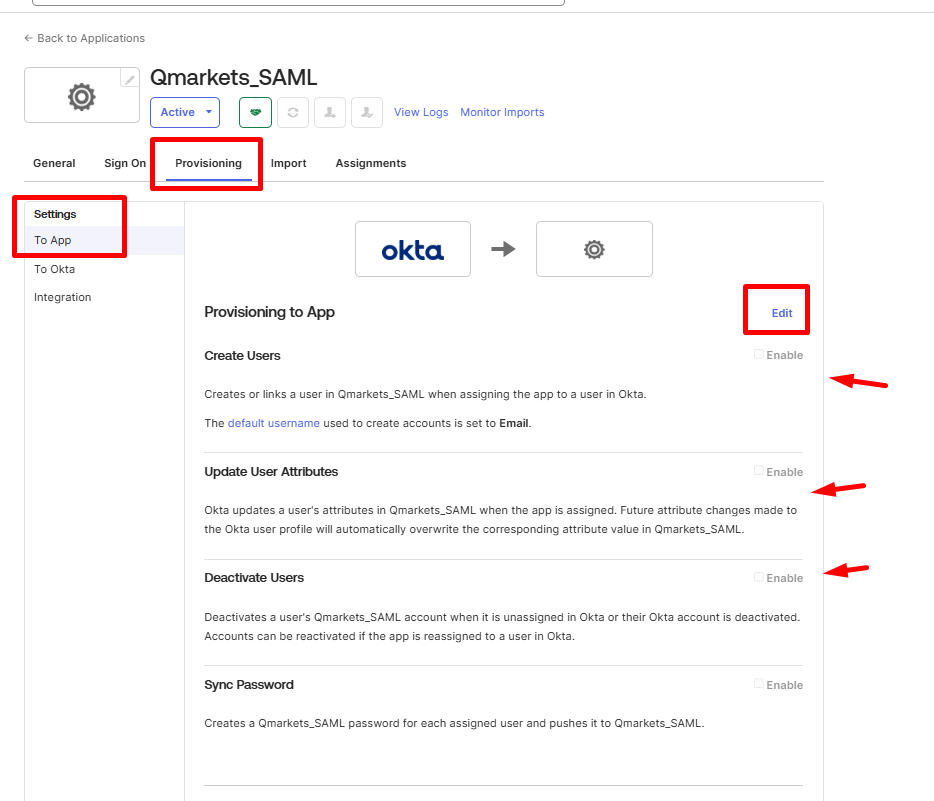This screenshot has height=801, width=934.
Task: Click the deprovision user icon beside View Logs
Action: tap(367, 113)
